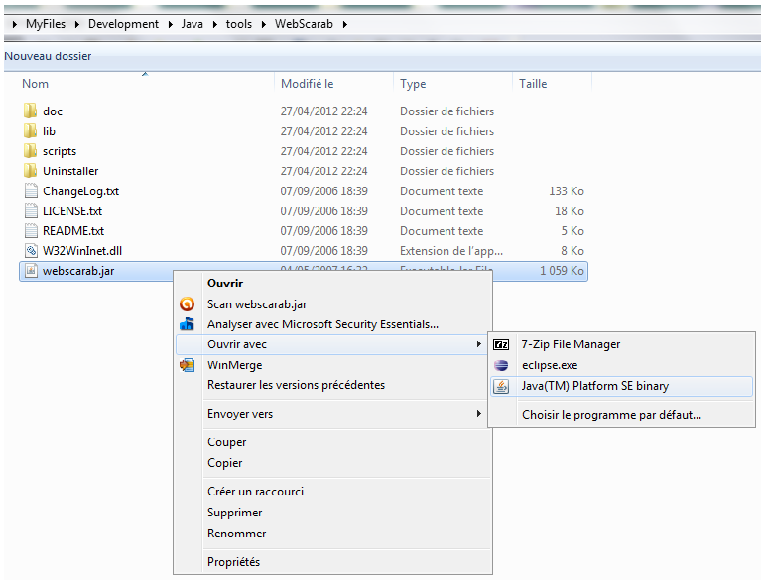
Task: Click the doc folder icon
Action: [x=30, y=111]
